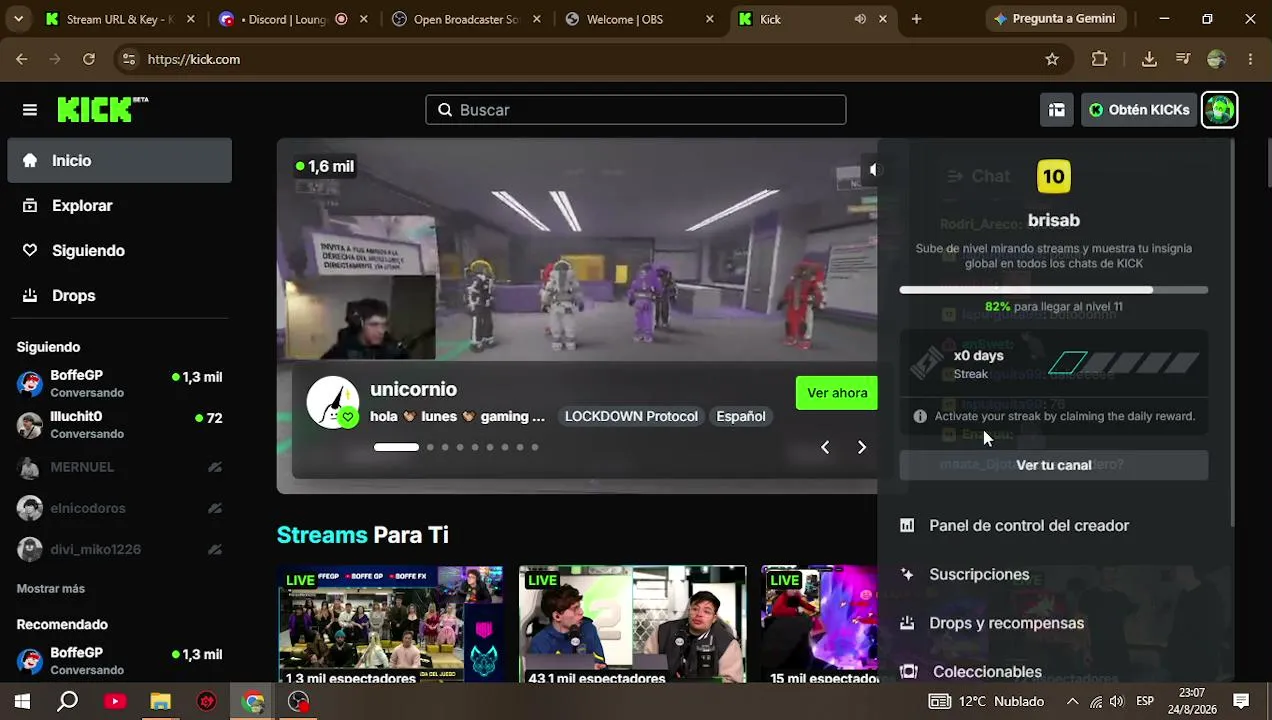This screenshot has height=720, width=1272.
Task: Go to the next featured stream
Action: coord(862,447)
